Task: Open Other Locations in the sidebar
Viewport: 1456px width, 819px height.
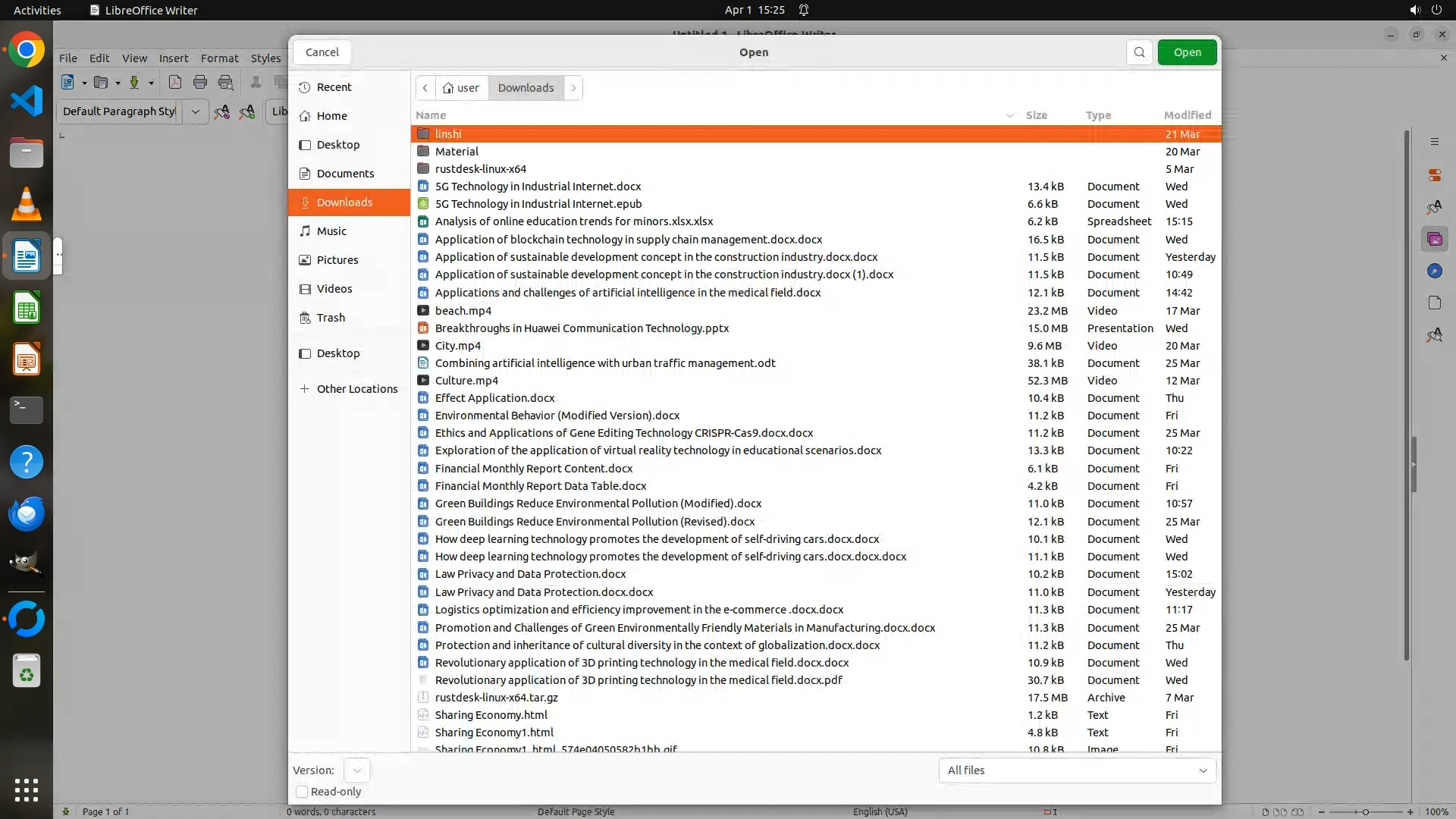Action: (356, 389)
